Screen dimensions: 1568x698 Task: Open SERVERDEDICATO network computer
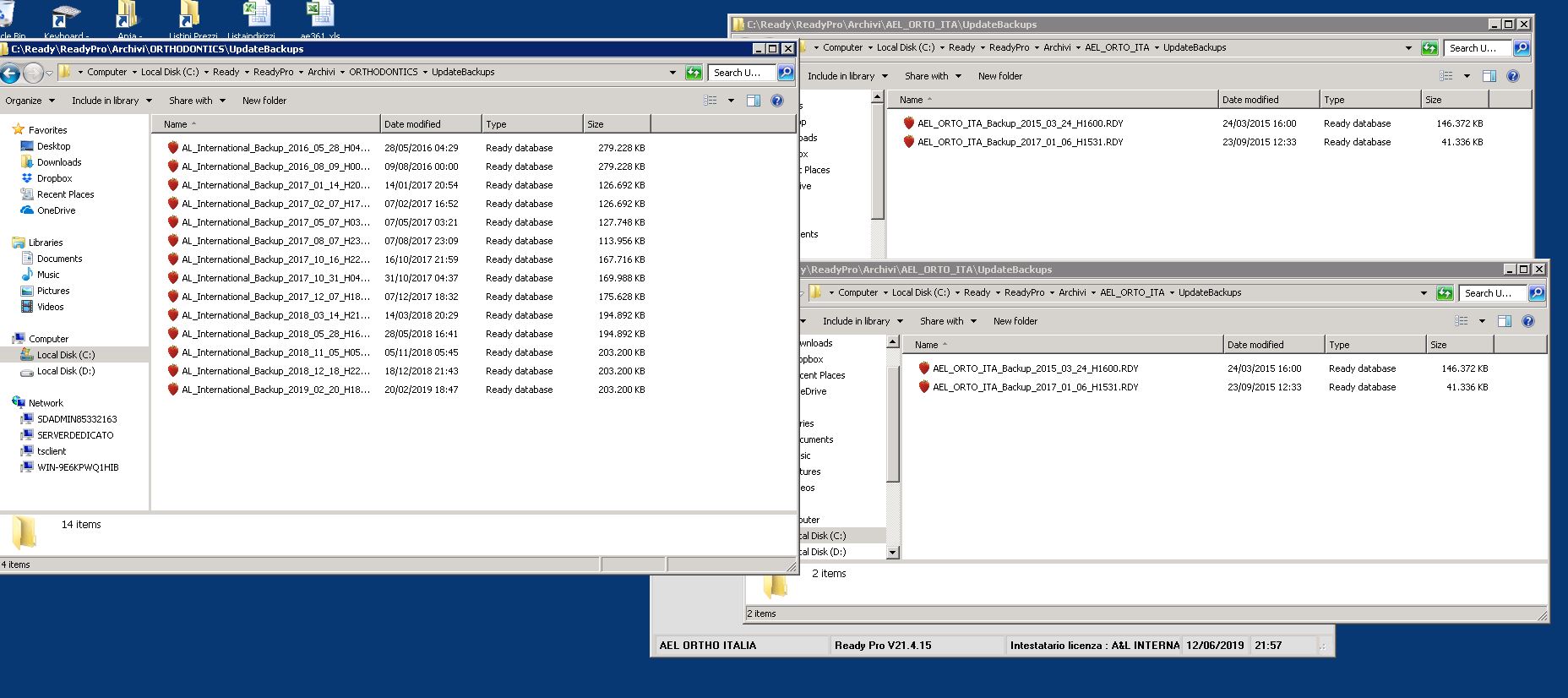tap(75, 435)
